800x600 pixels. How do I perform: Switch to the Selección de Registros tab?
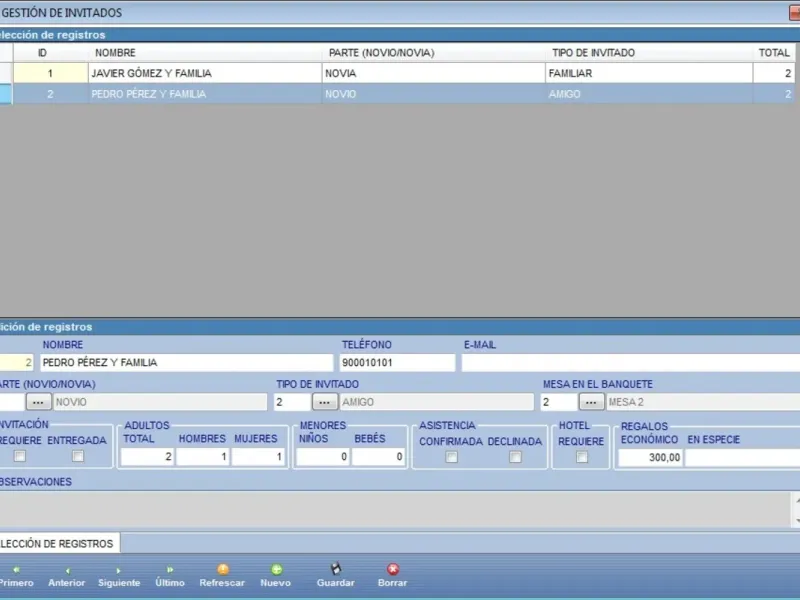point(59,543)
